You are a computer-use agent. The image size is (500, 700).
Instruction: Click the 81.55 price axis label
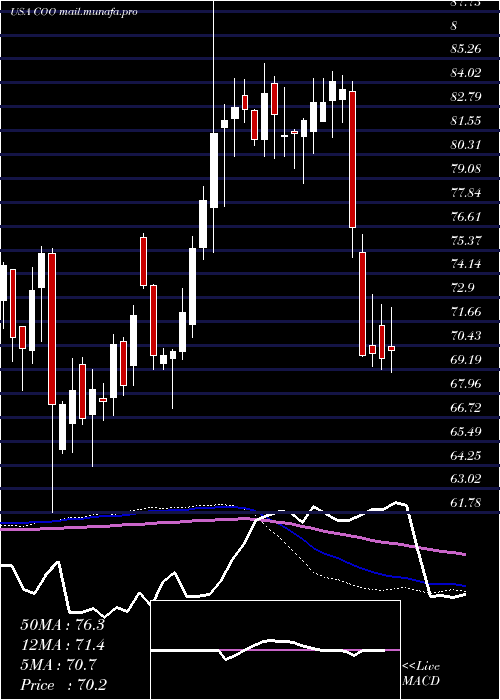pos(466,121)
